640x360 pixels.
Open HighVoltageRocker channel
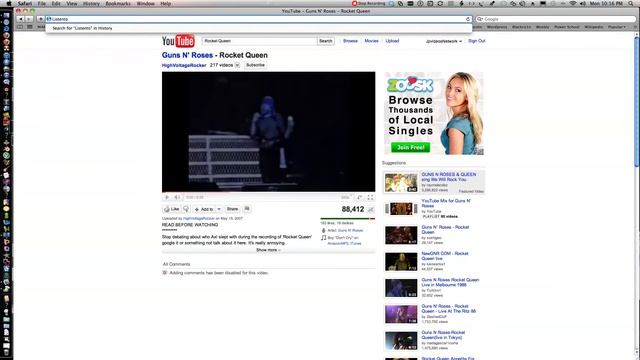[x=184, y=65]
